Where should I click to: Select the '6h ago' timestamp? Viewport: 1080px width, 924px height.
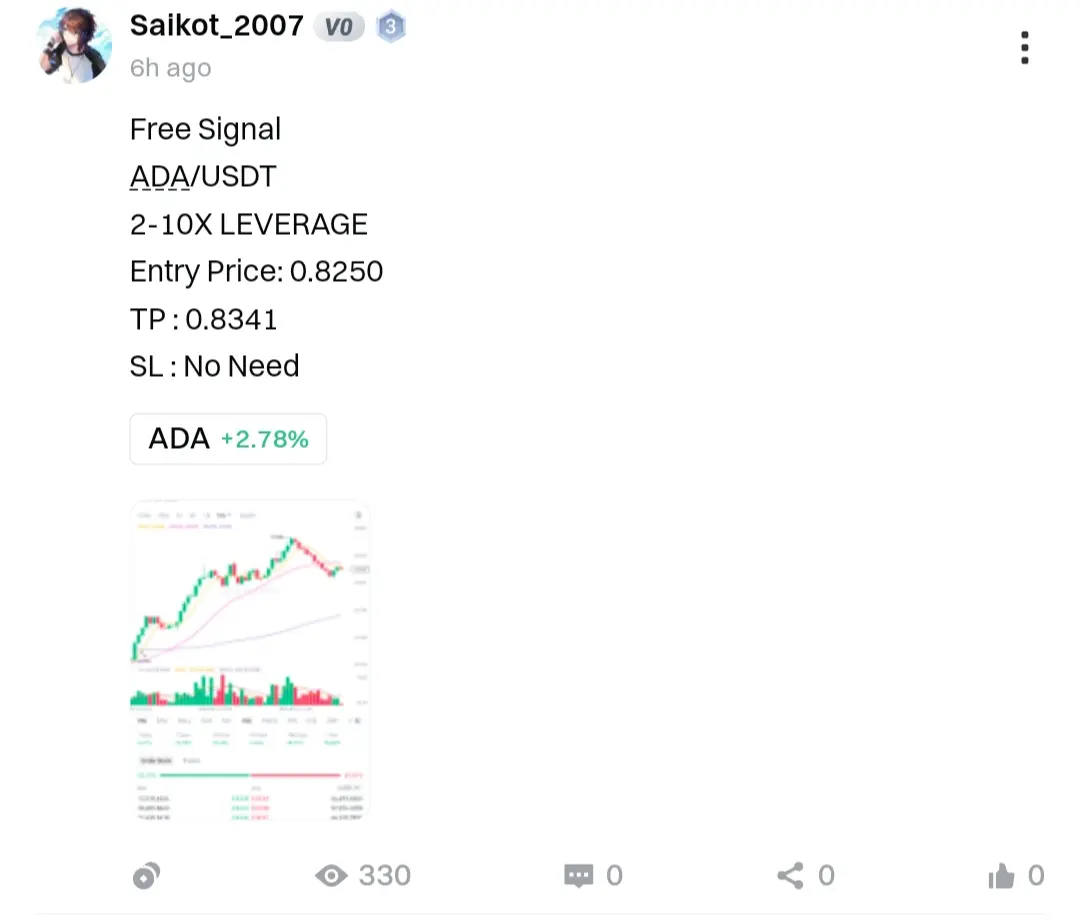tap(170, 68)
